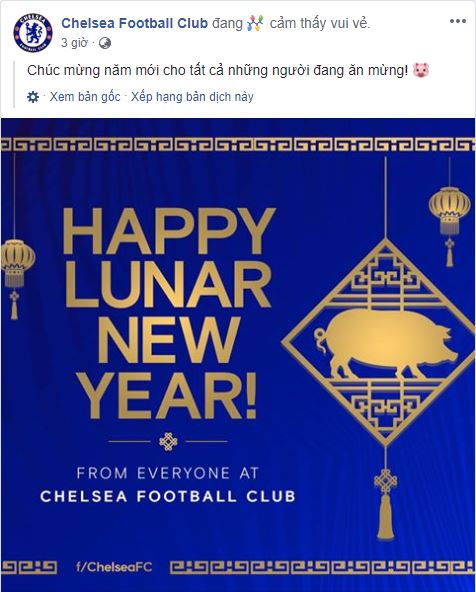Open the three-dot post options menu
The image size is (476, 592).
tap(458, 21)
